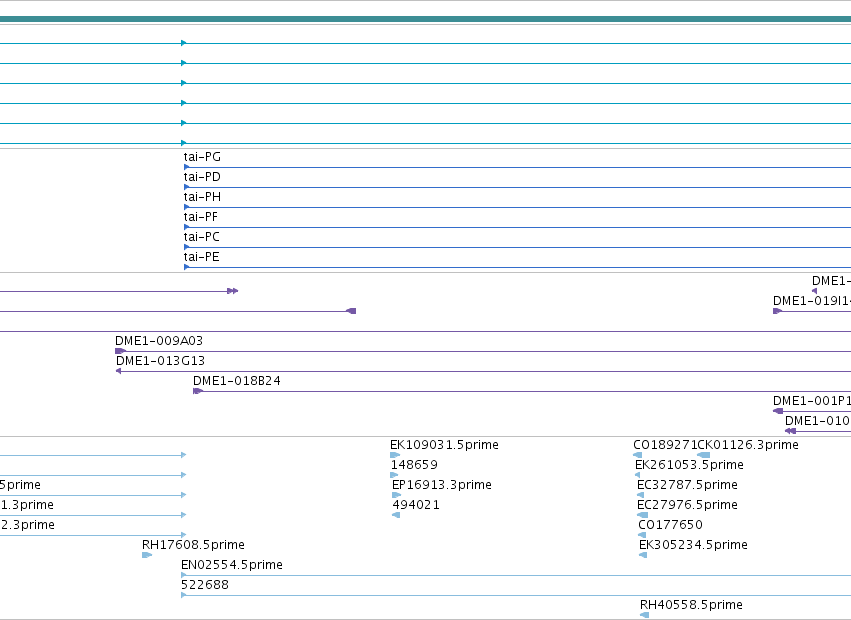Select the tai-PG transcript label

coord(202,157)
